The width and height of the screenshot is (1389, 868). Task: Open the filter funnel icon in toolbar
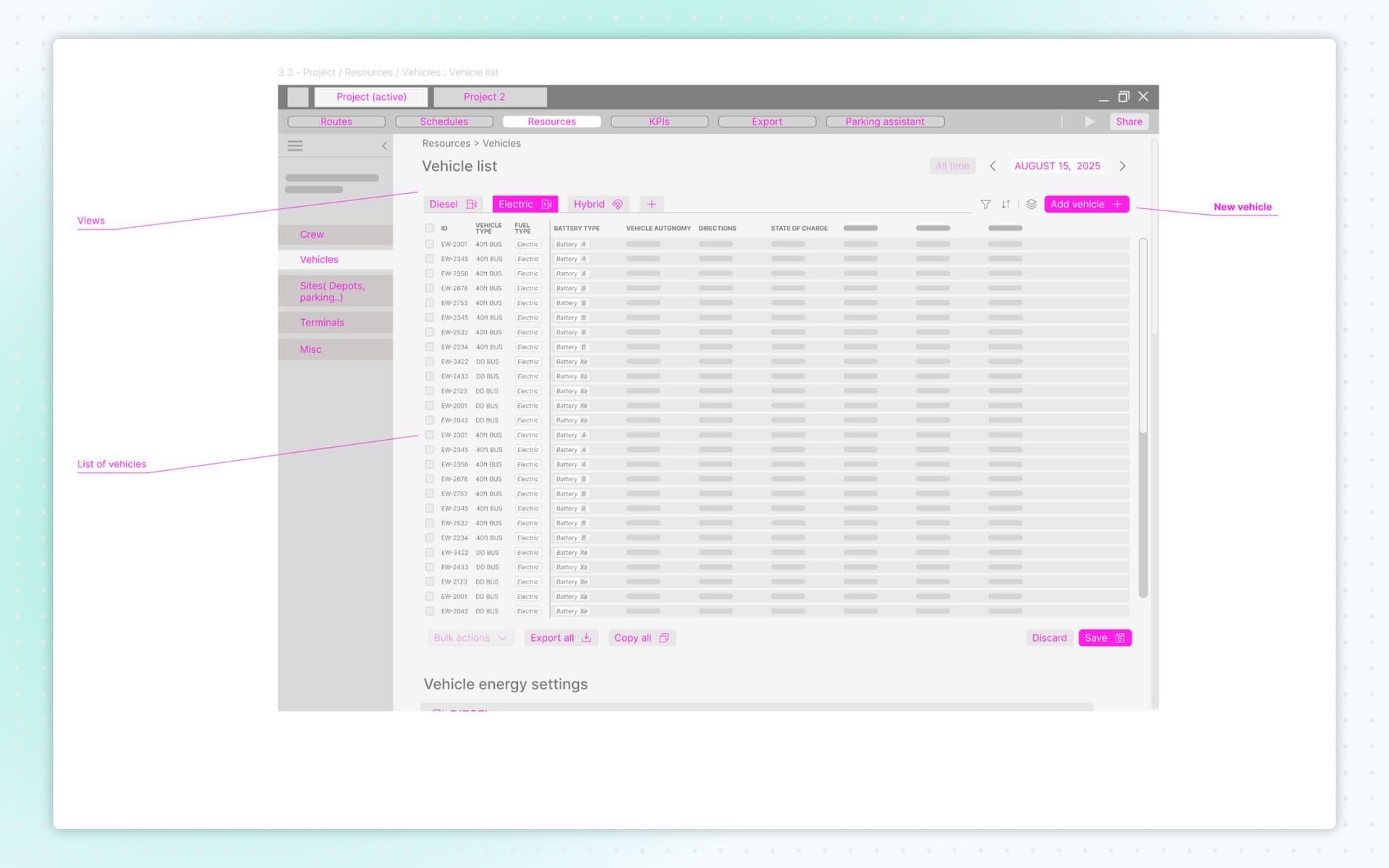[x=985, y=204]
